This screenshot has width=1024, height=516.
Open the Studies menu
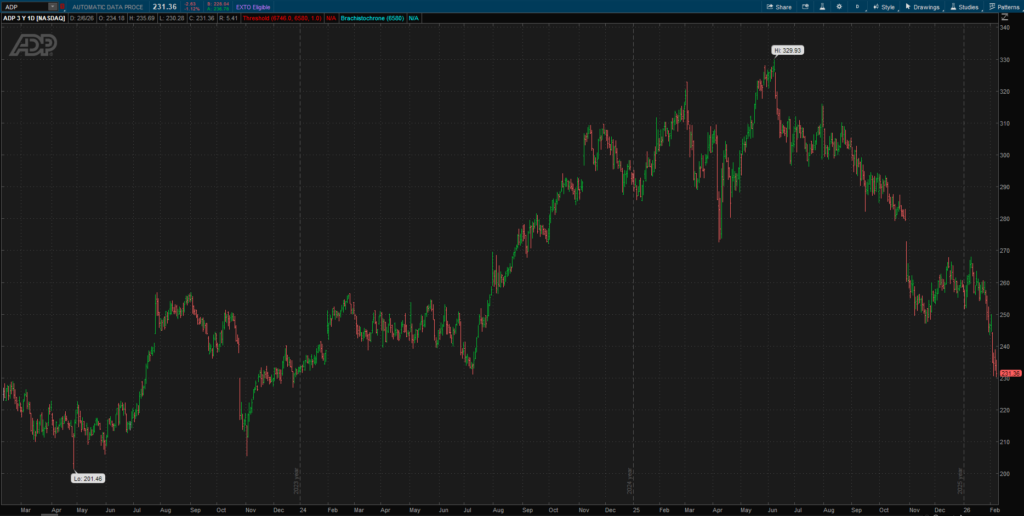963,7
